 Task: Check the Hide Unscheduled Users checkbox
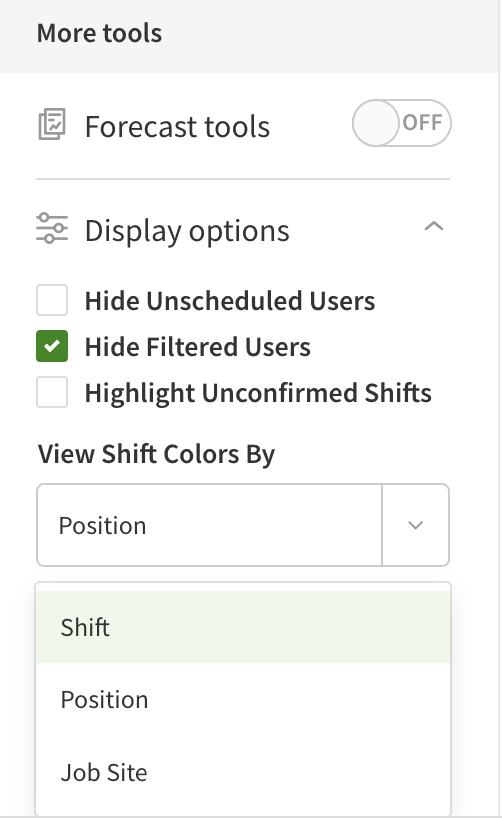(x=52, y=300)
